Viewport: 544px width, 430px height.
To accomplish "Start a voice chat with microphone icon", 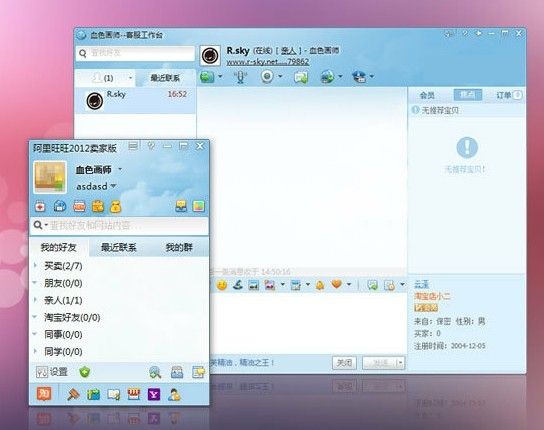I will pyautogui.click(x=240, y=77).
